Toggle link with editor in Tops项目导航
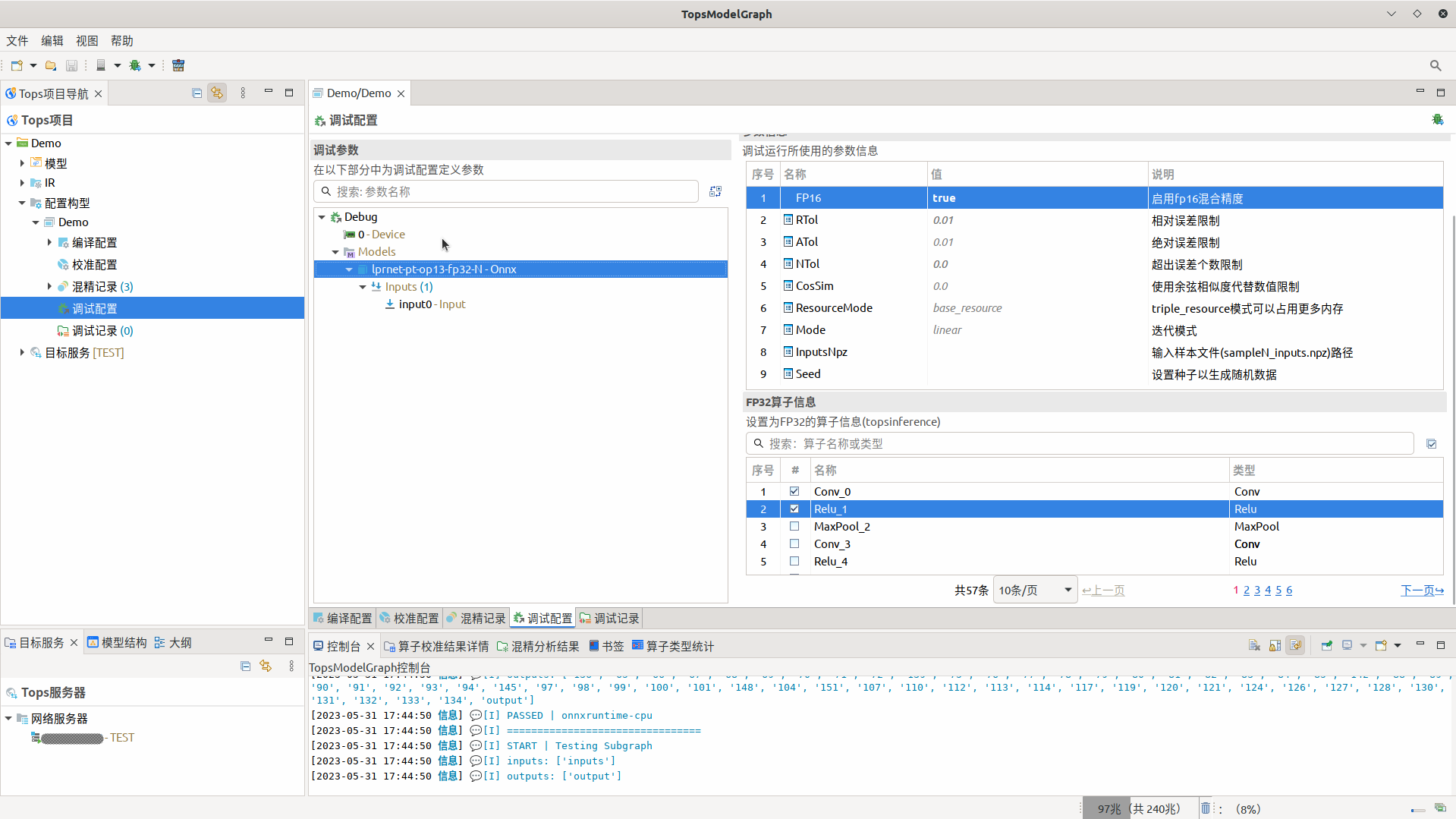The height and width of the screenshot is (819, 1456). coord(218,93)
